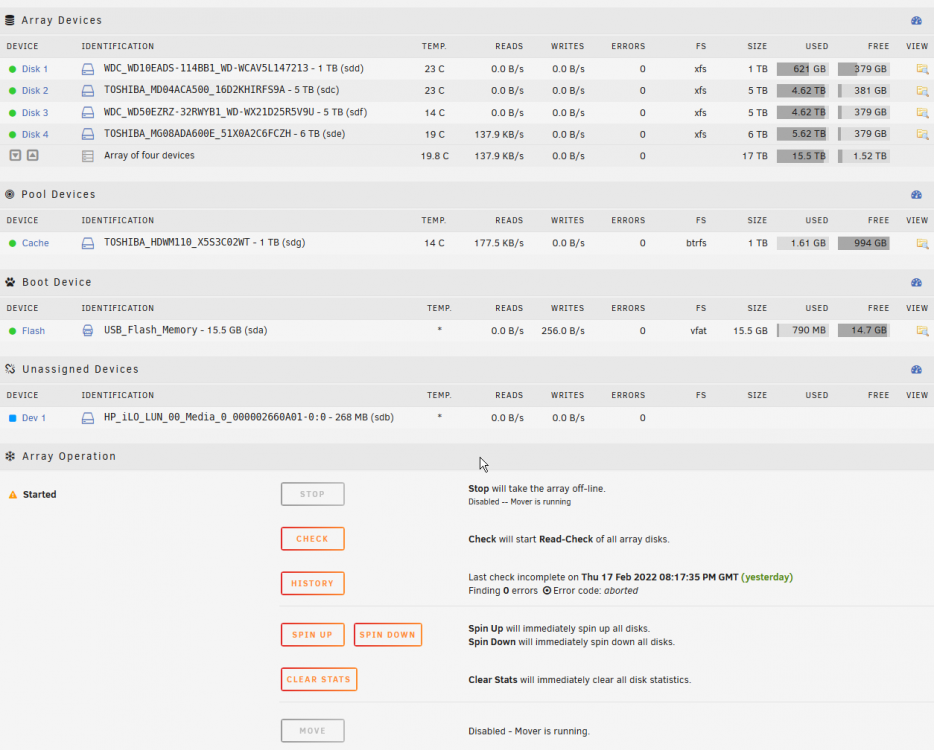934x750 pixels.
Task: Browse Disk 2 contents via View folder icon
Action: click(922, 91)
